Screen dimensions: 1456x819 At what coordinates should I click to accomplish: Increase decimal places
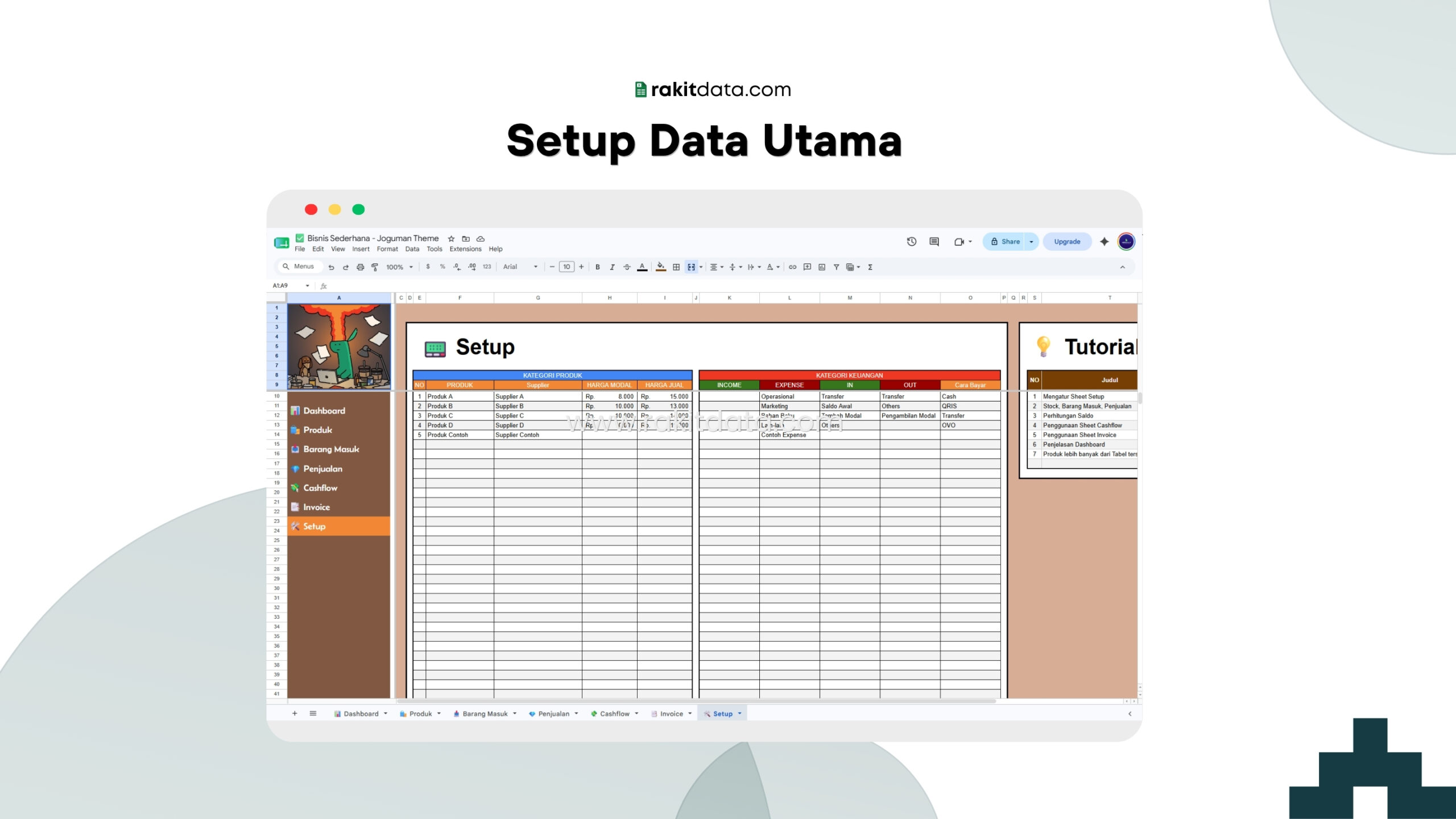(472, 267)
